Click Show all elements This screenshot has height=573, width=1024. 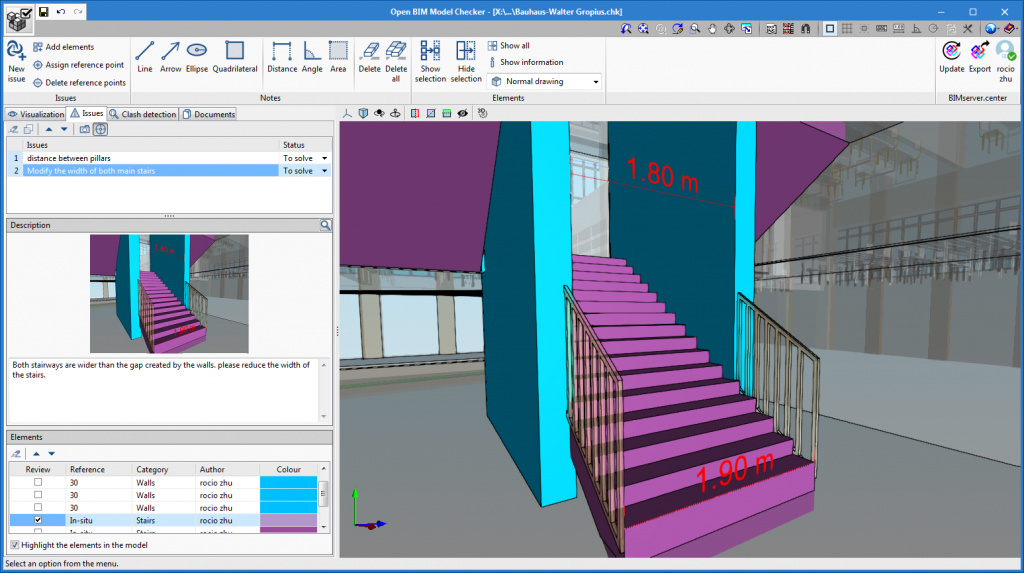[508, 46]
